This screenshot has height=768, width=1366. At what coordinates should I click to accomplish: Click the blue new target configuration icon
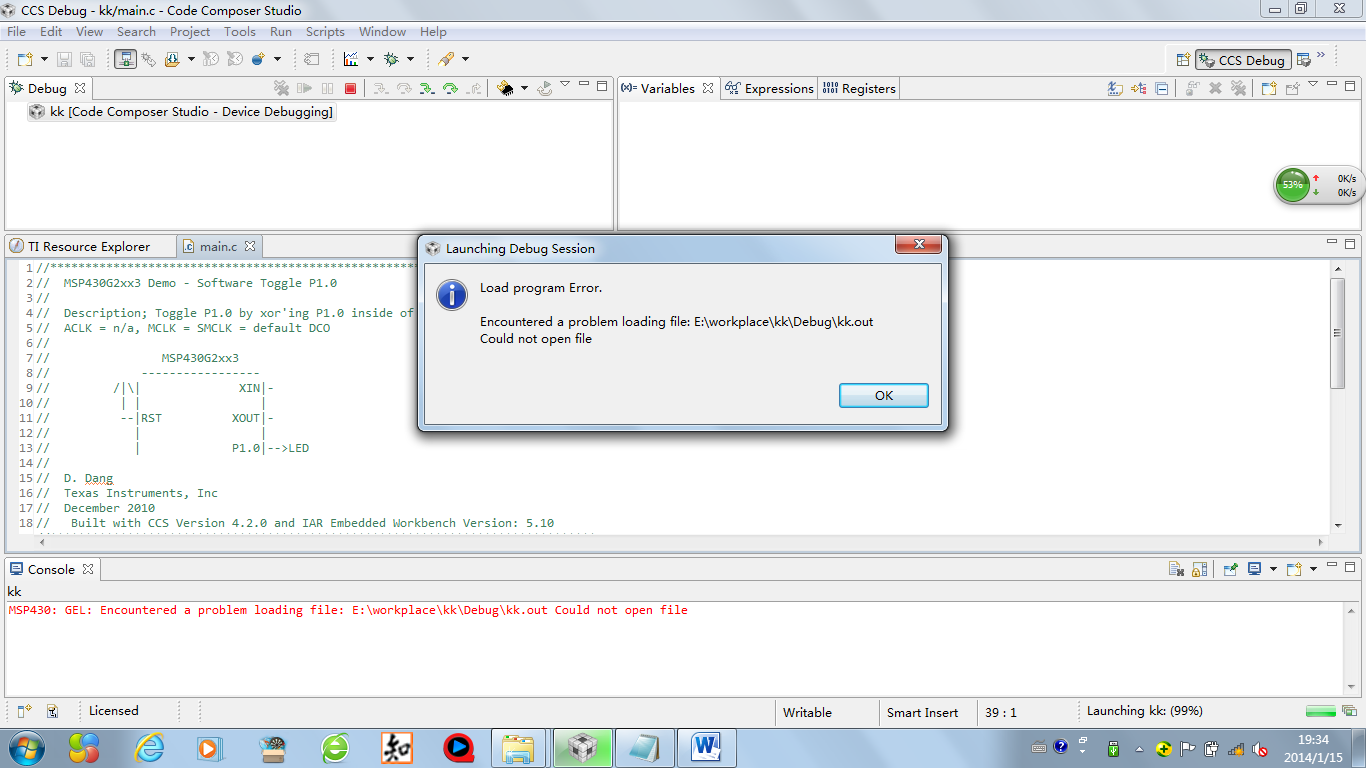point(258,59)
